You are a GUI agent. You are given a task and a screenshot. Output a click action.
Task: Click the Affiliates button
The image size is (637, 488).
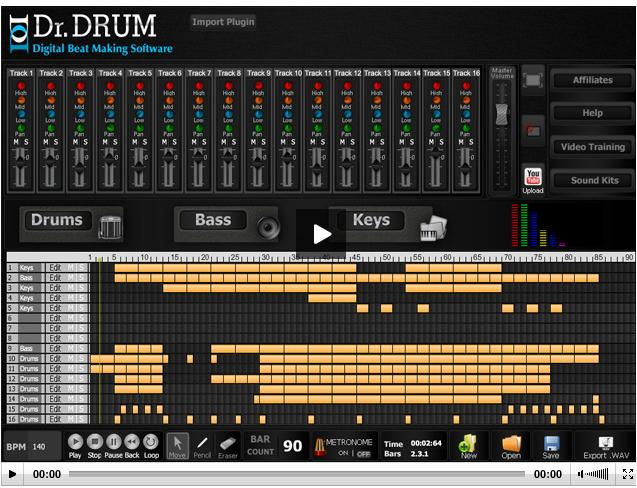pos(593,80)
